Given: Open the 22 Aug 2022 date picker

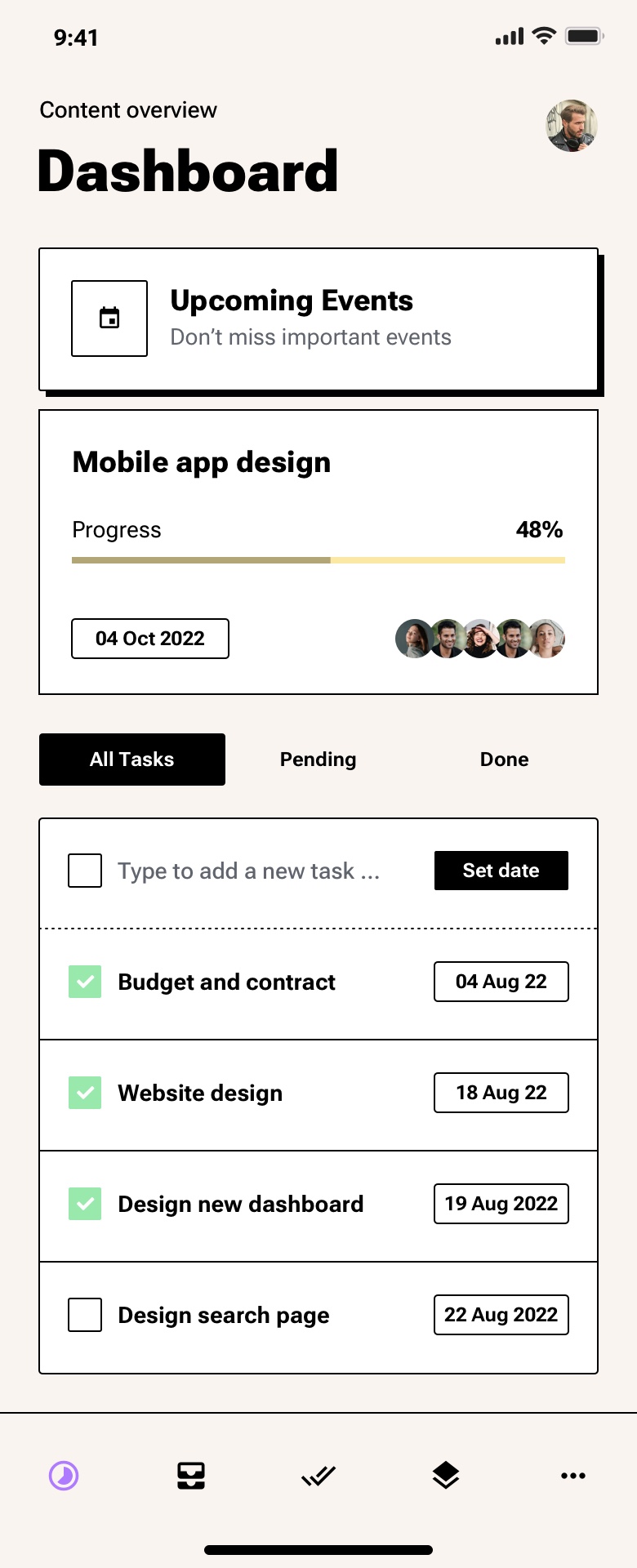Looking at the screenshot, I should point(501,1315).
